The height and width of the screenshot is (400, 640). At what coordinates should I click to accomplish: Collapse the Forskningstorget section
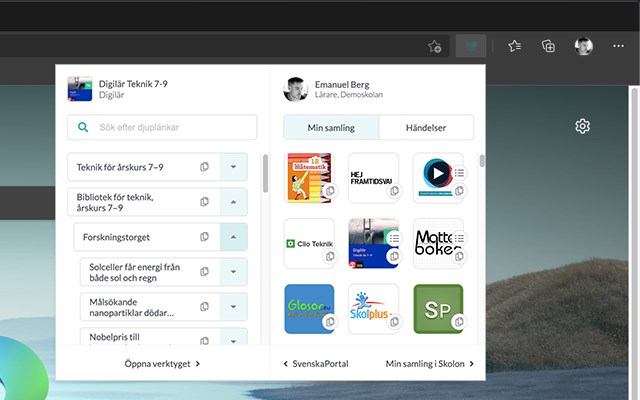coord(233,237)
